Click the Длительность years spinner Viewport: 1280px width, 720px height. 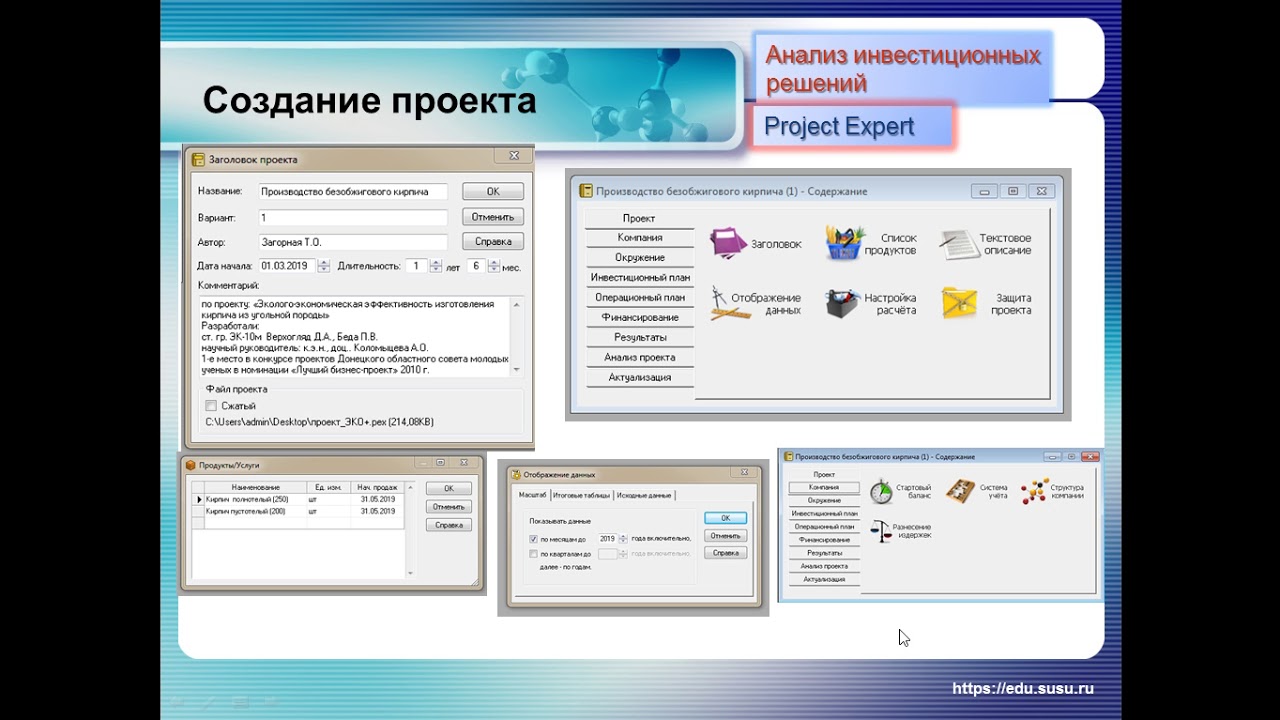pyautogui.click(x=436, y=266)
